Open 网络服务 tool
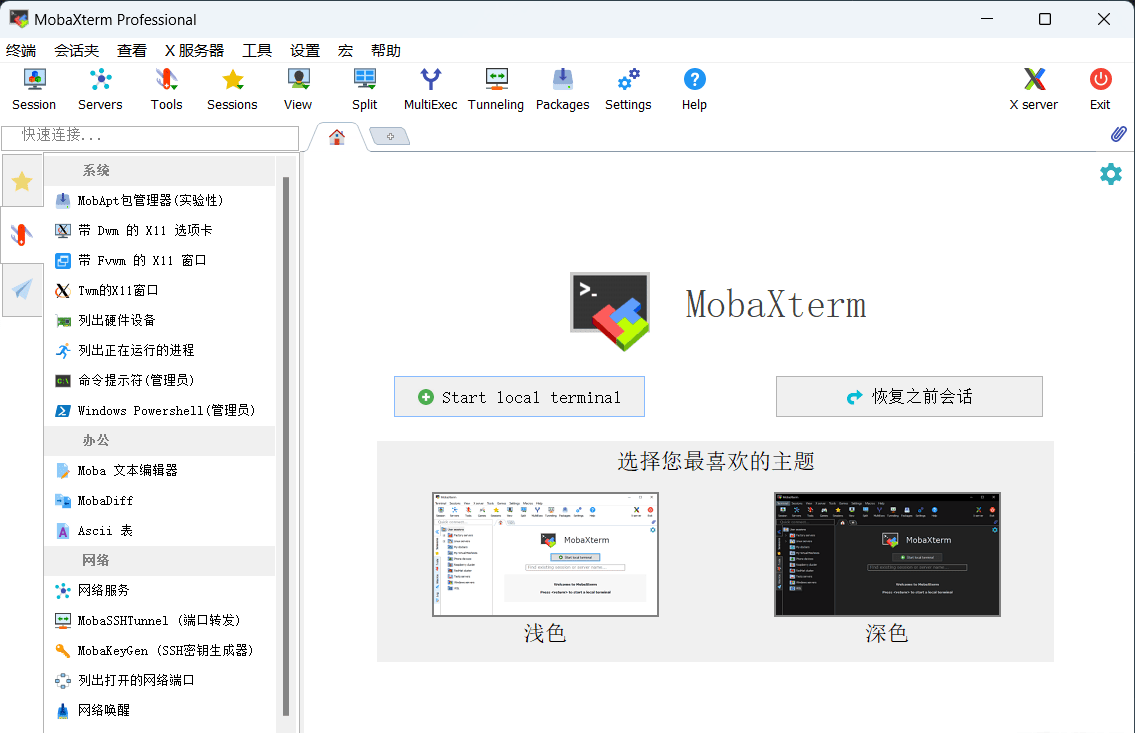Image resolution: width=1135 pixels, height=733 pixels. 159,590
